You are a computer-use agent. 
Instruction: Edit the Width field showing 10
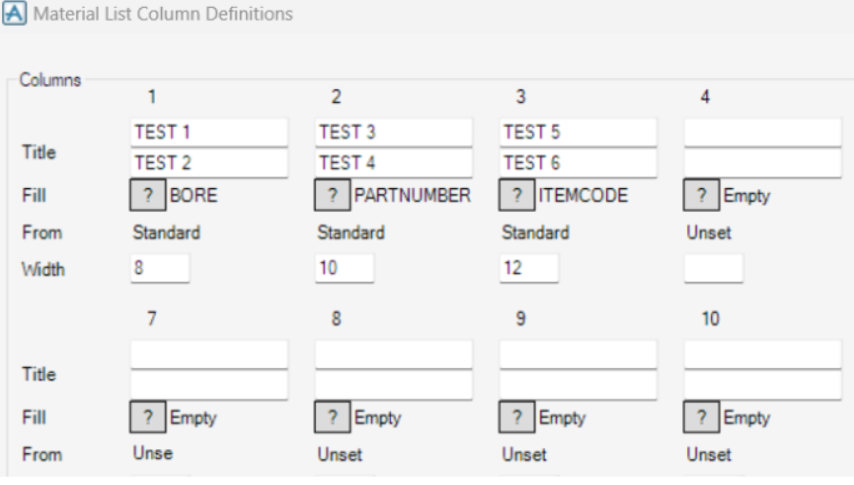click(x=344, y=268)
